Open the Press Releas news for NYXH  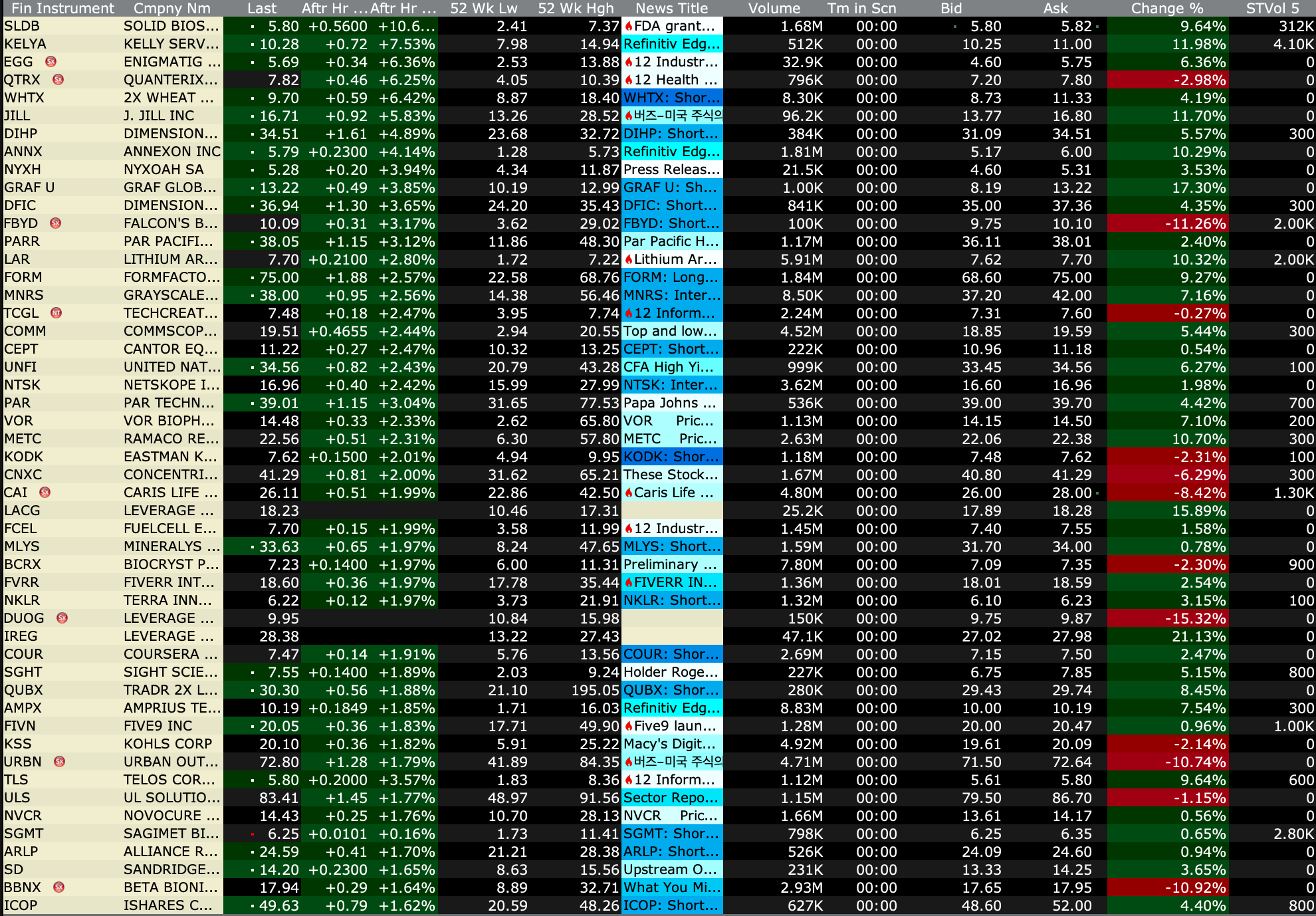click(x=671, y=170)
